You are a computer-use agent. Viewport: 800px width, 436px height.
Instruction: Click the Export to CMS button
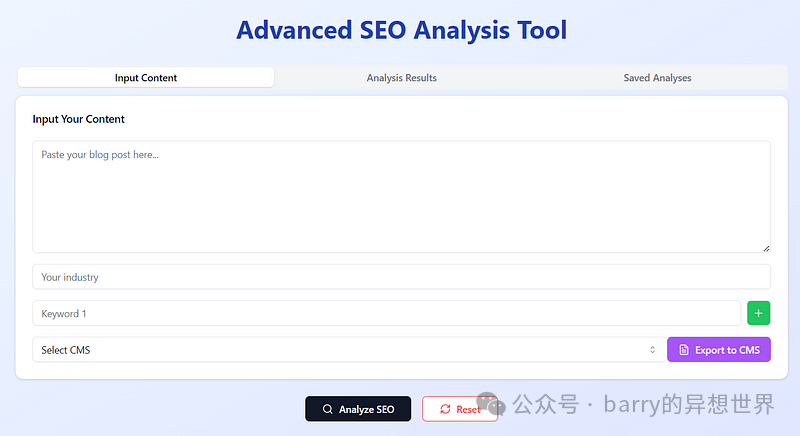(x=718, y=350)
